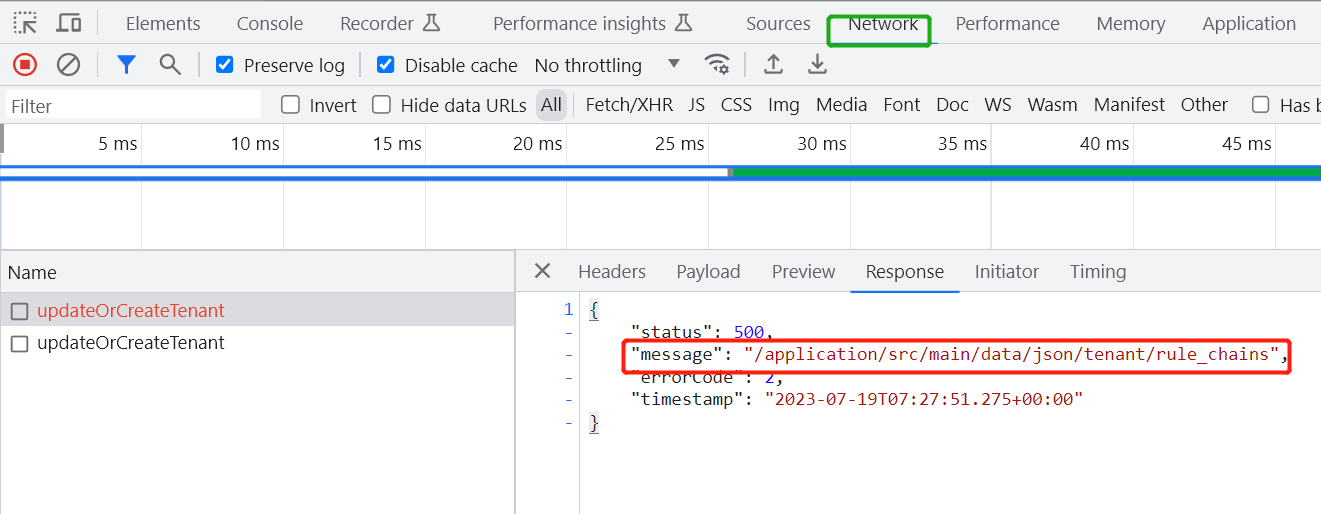Close the request details panel
The image size is (1321, 514).
tap(542, 271)
